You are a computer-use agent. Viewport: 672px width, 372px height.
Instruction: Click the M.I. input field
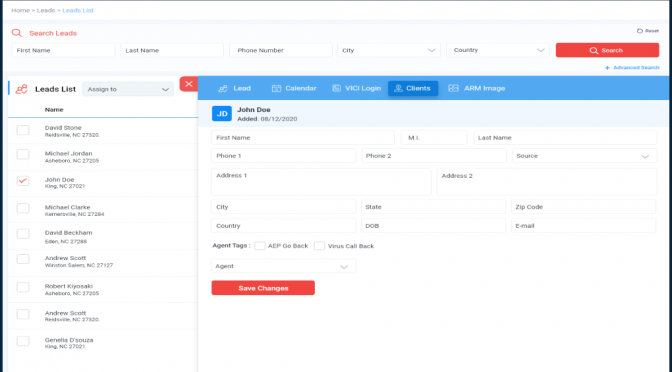[434, 138]
